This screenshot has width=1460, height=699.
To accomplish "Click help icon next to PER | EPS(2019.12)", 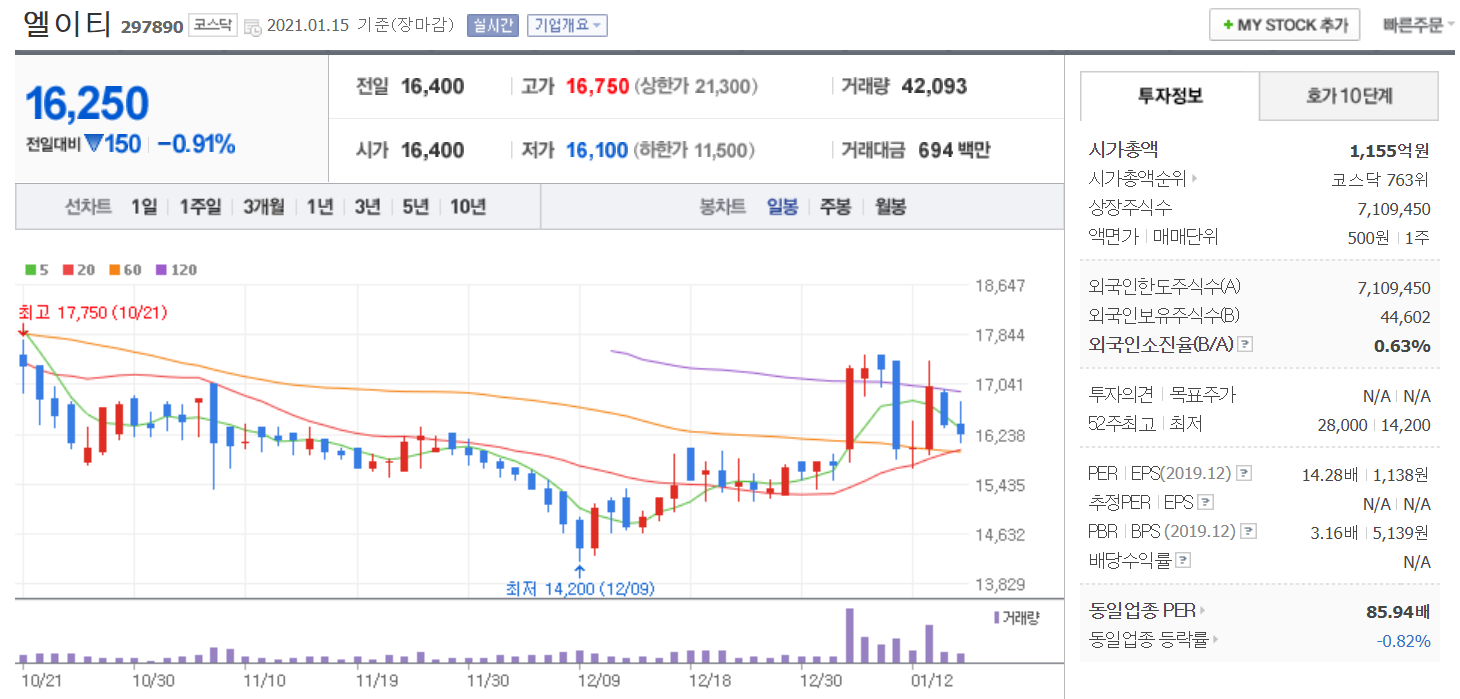I will coord(1245,473).
